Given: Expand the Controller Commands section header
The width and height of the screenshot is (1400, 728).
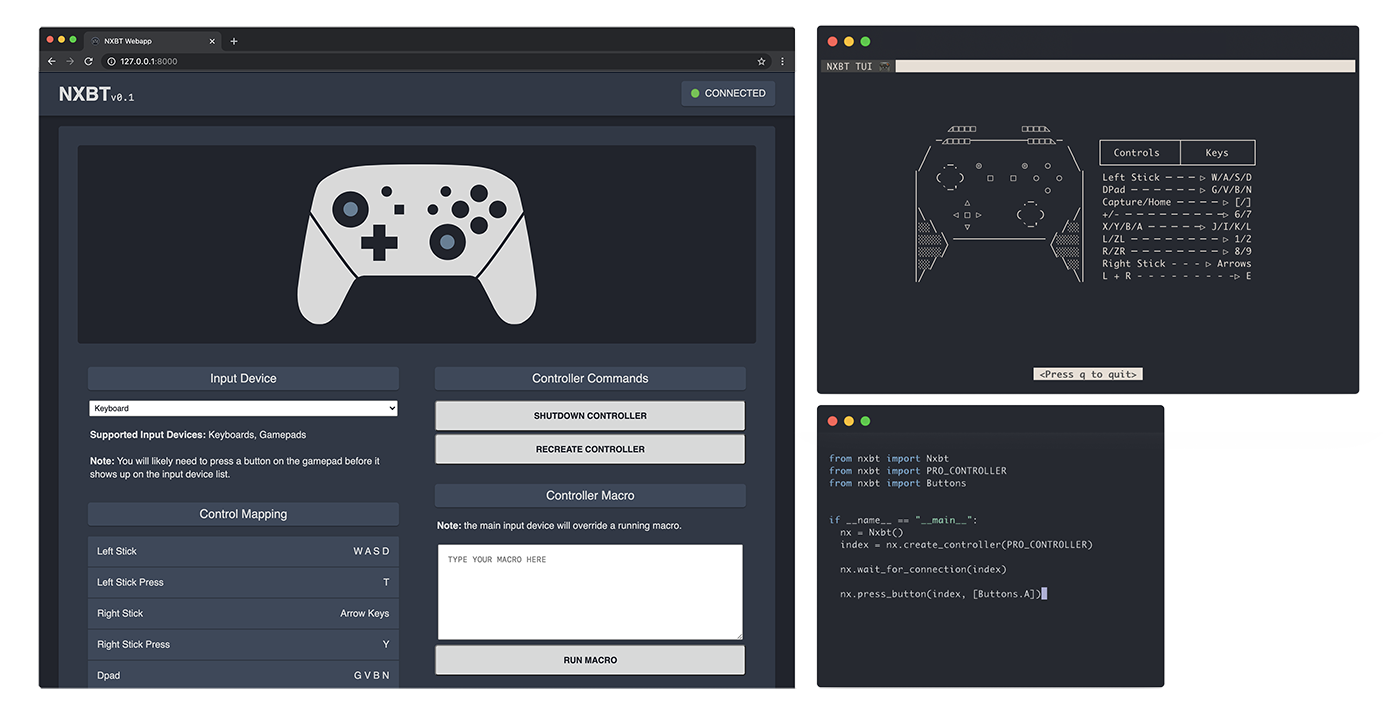Looking at the screenshot, I should [589, 378].
